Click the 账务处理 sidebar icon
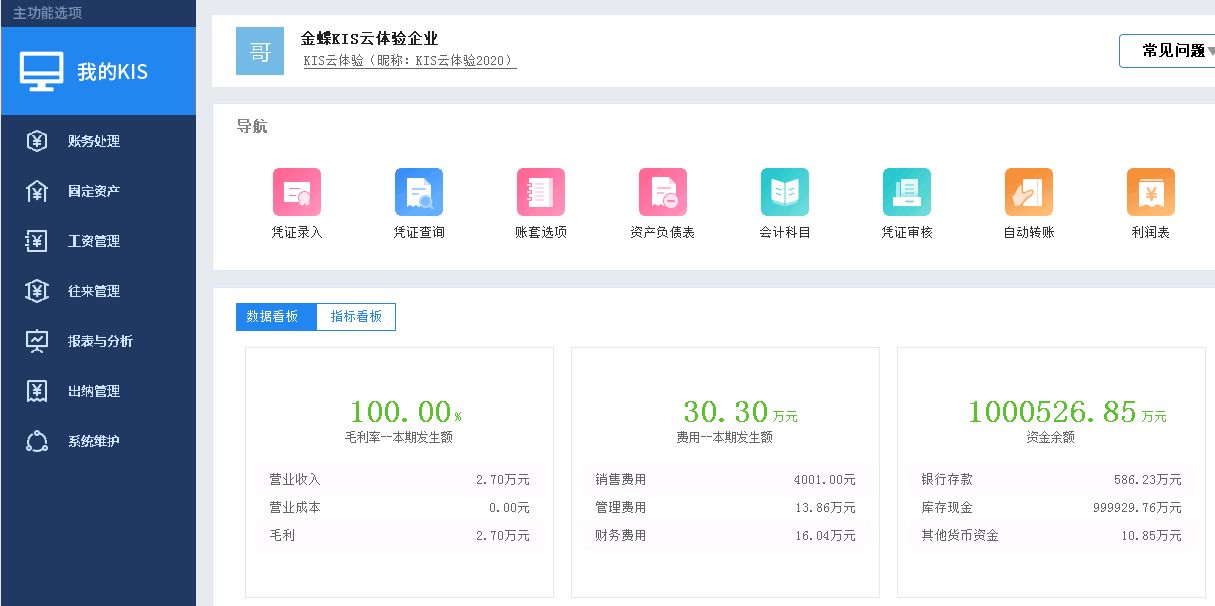The width and height of the screenshot is (1215, 606). point(37,141)
